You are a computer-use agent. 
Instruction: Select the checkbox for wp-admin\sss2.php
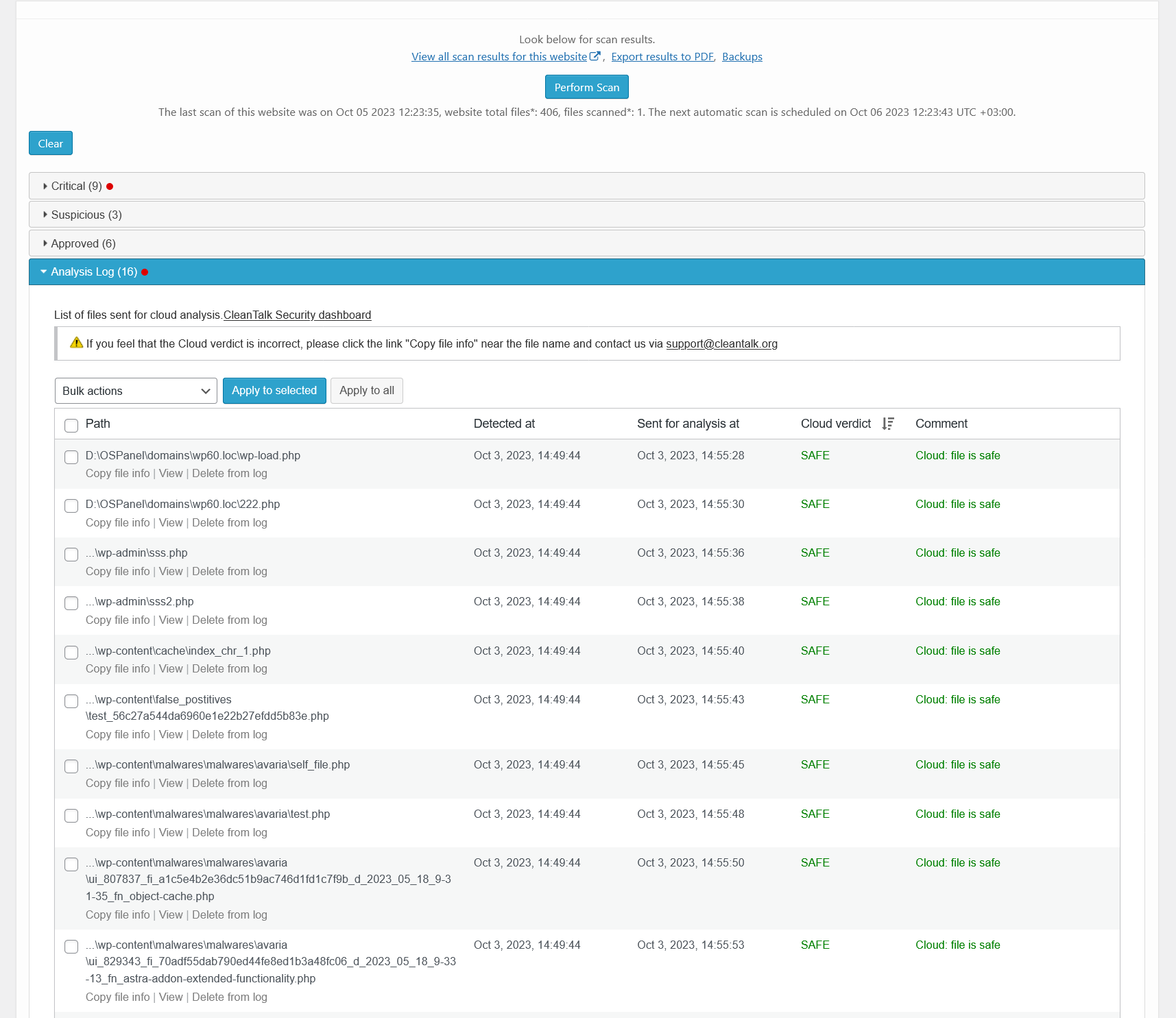(71, 603)
